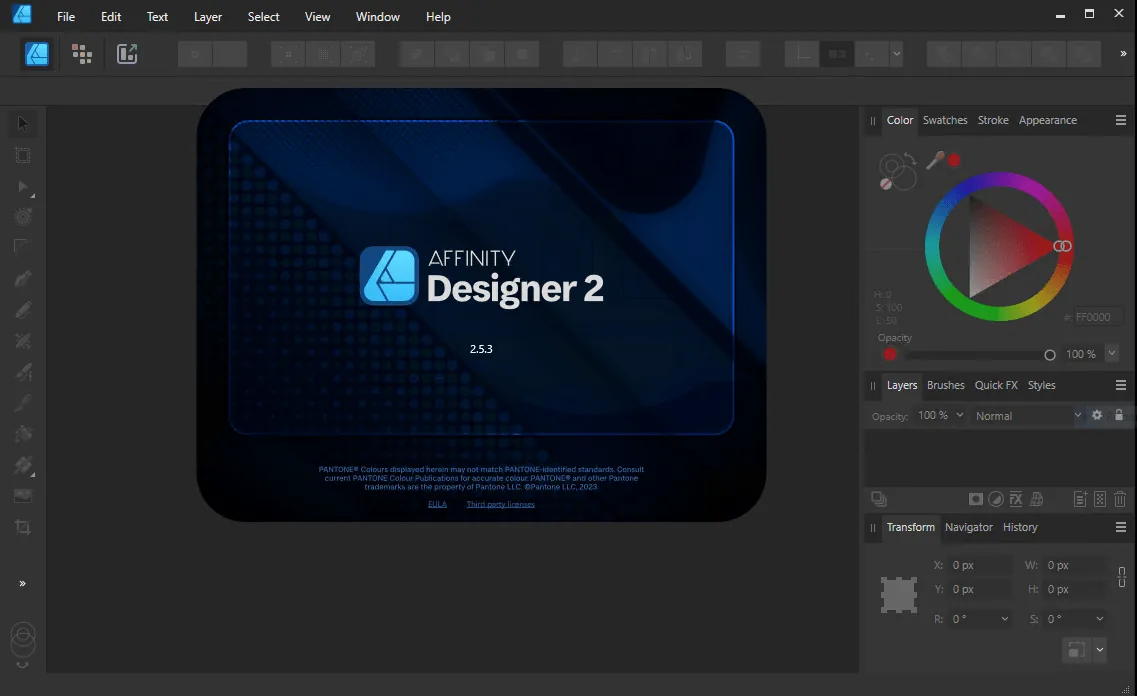
Task: Select the Corner tool
Action: [22, 247]
